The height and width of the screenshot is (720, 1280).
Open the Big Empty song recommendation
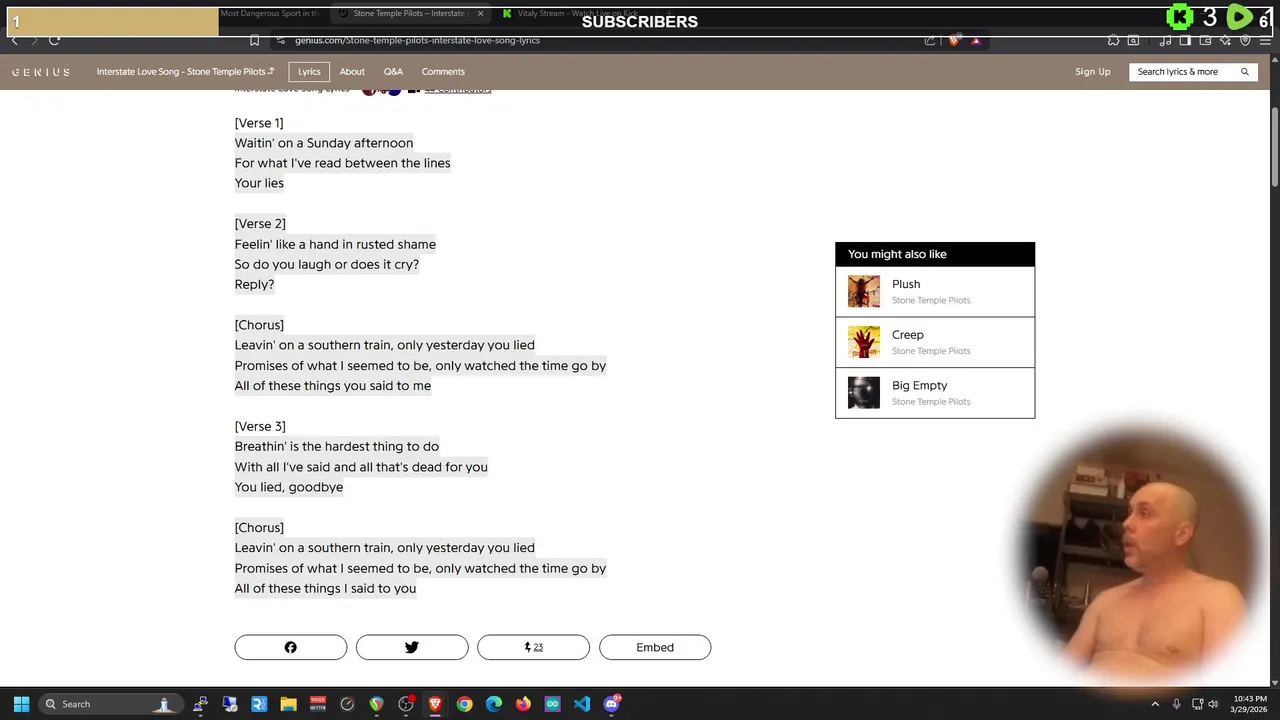(935, 393)
